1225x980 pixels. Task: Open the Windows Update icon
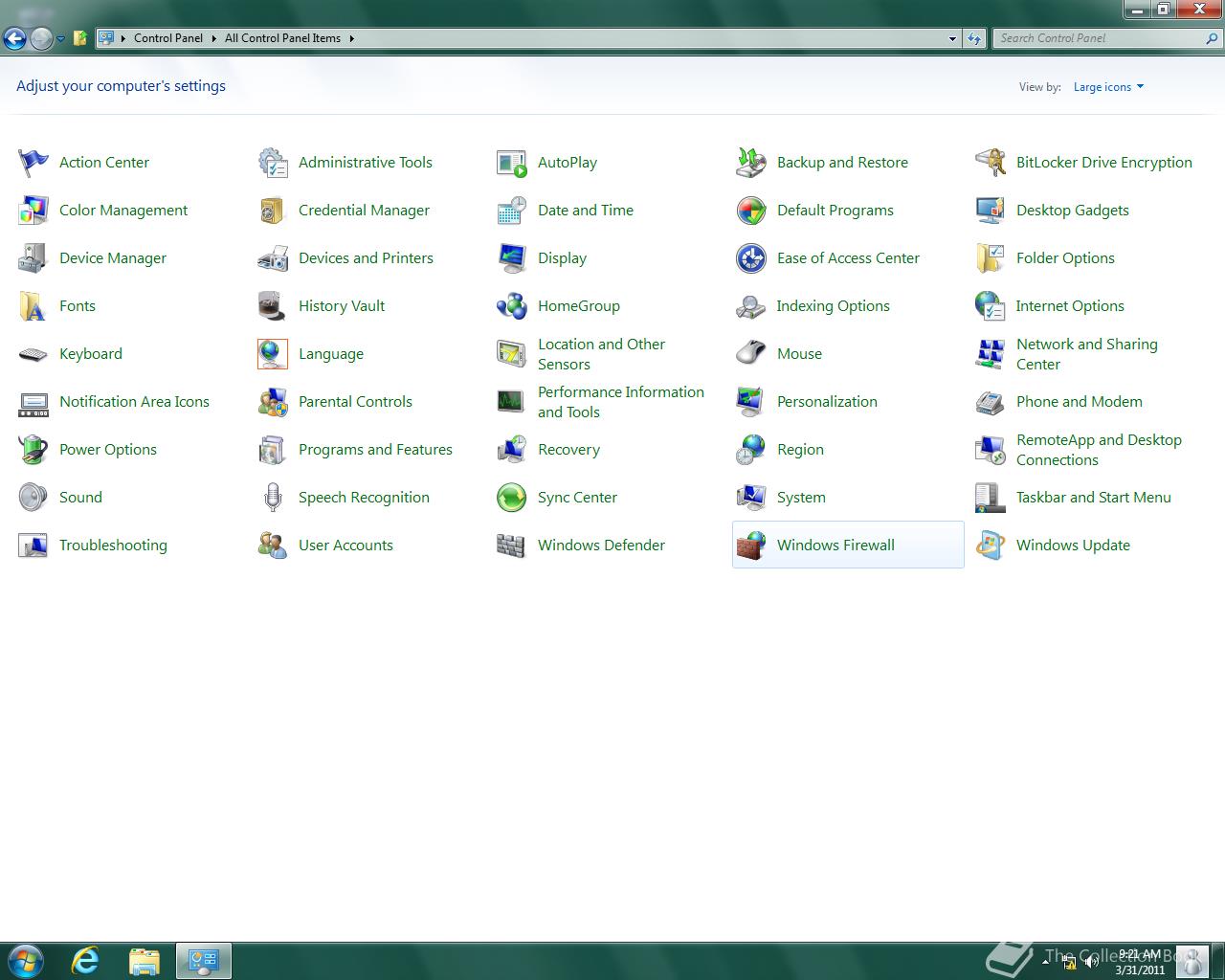pyautogui.click(x=991, y=546)
